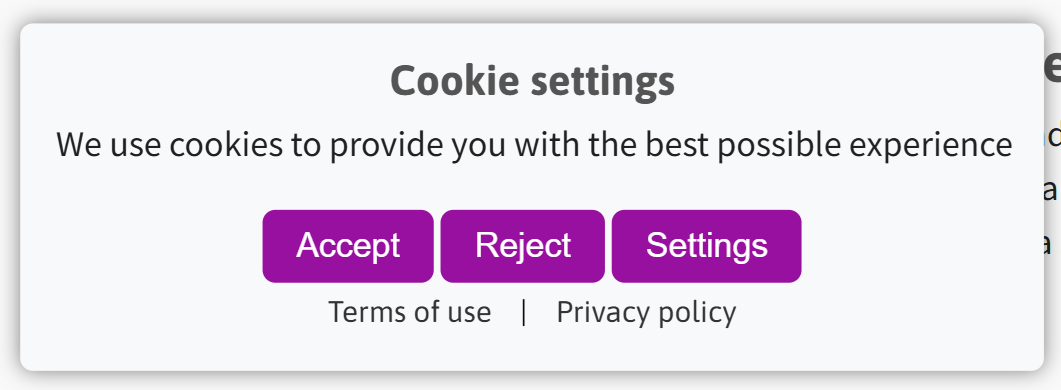Open the Privacy policy link
This screenshot has width=1061, height=390.
646,313
